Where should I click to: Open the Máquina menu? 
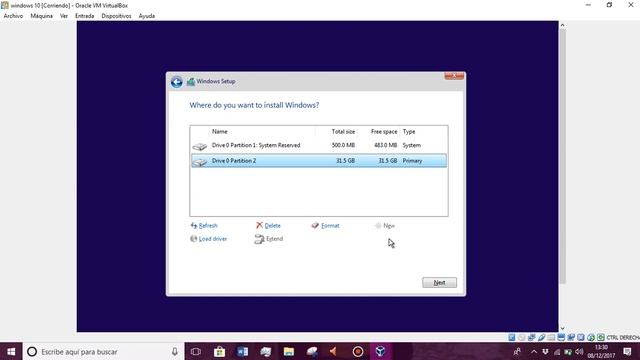tap(42, 16)
